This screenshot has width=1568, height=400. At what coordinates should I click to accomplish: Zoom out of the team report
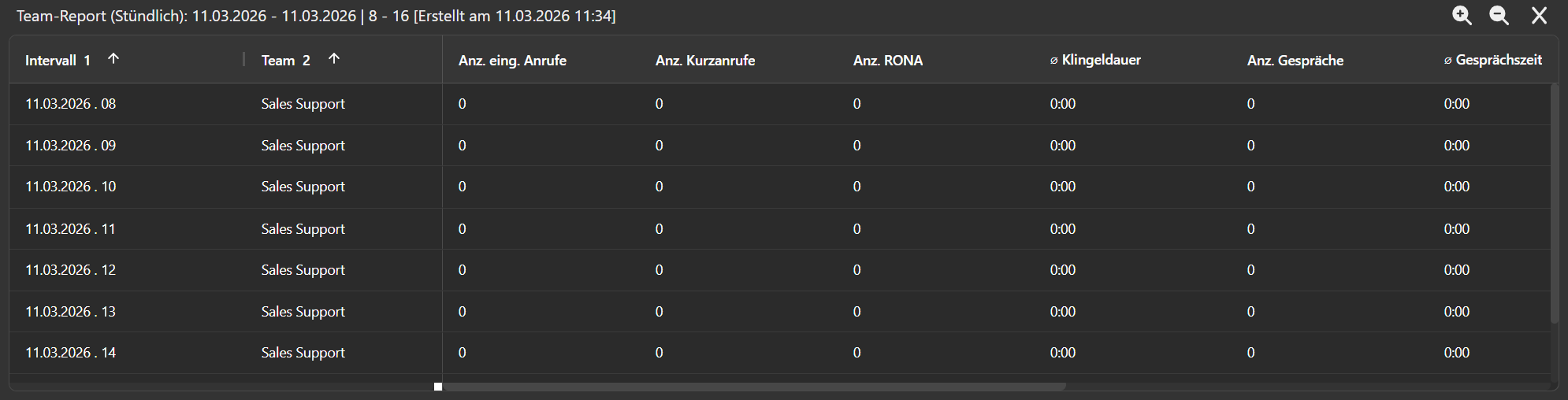point(1499,16)
